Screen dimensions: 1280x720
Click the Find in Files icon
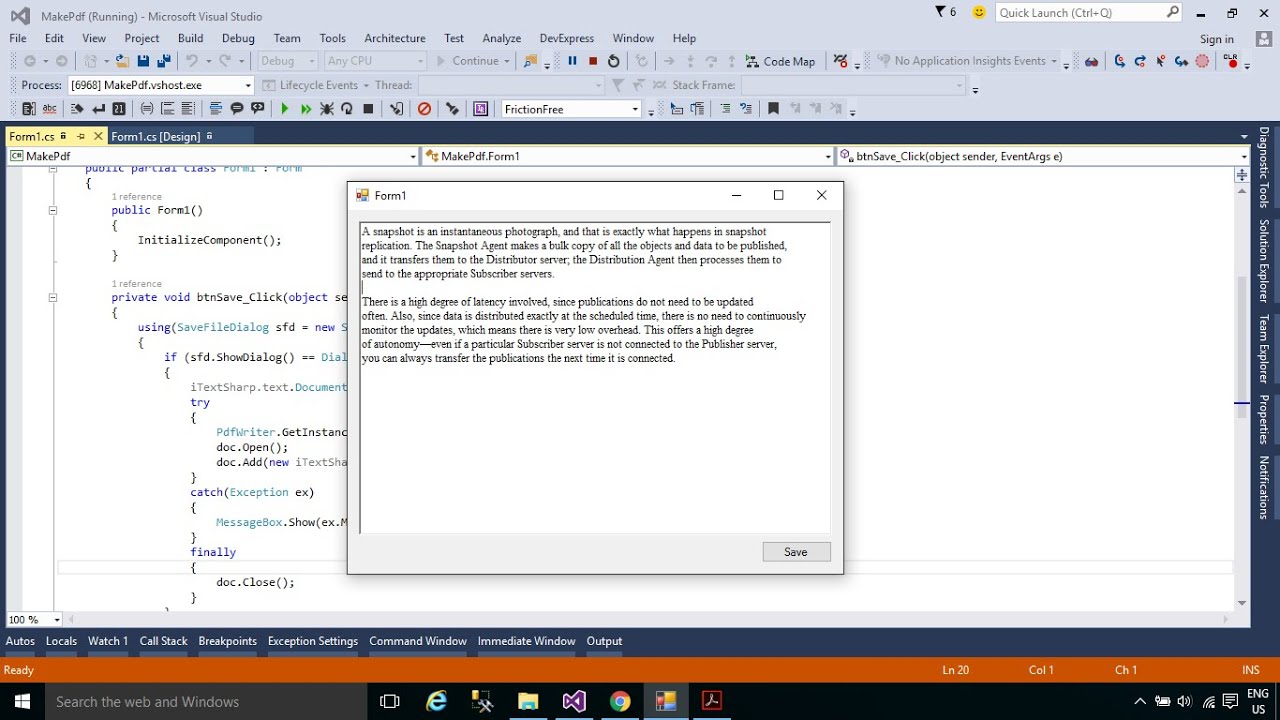tap(530, 61)
